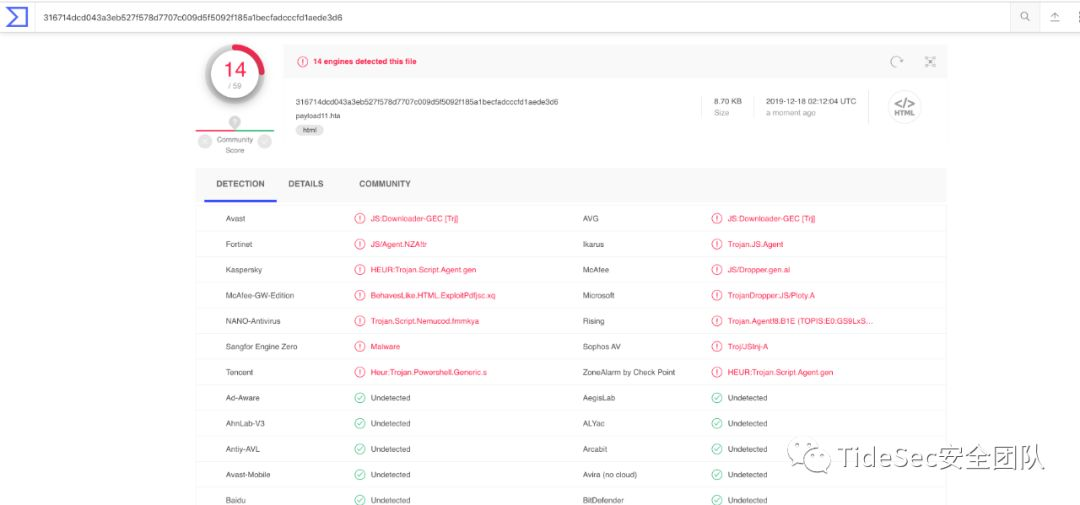Click the html tag label
The height and width of the screenshot is (505, 1080).
(309, 131)
